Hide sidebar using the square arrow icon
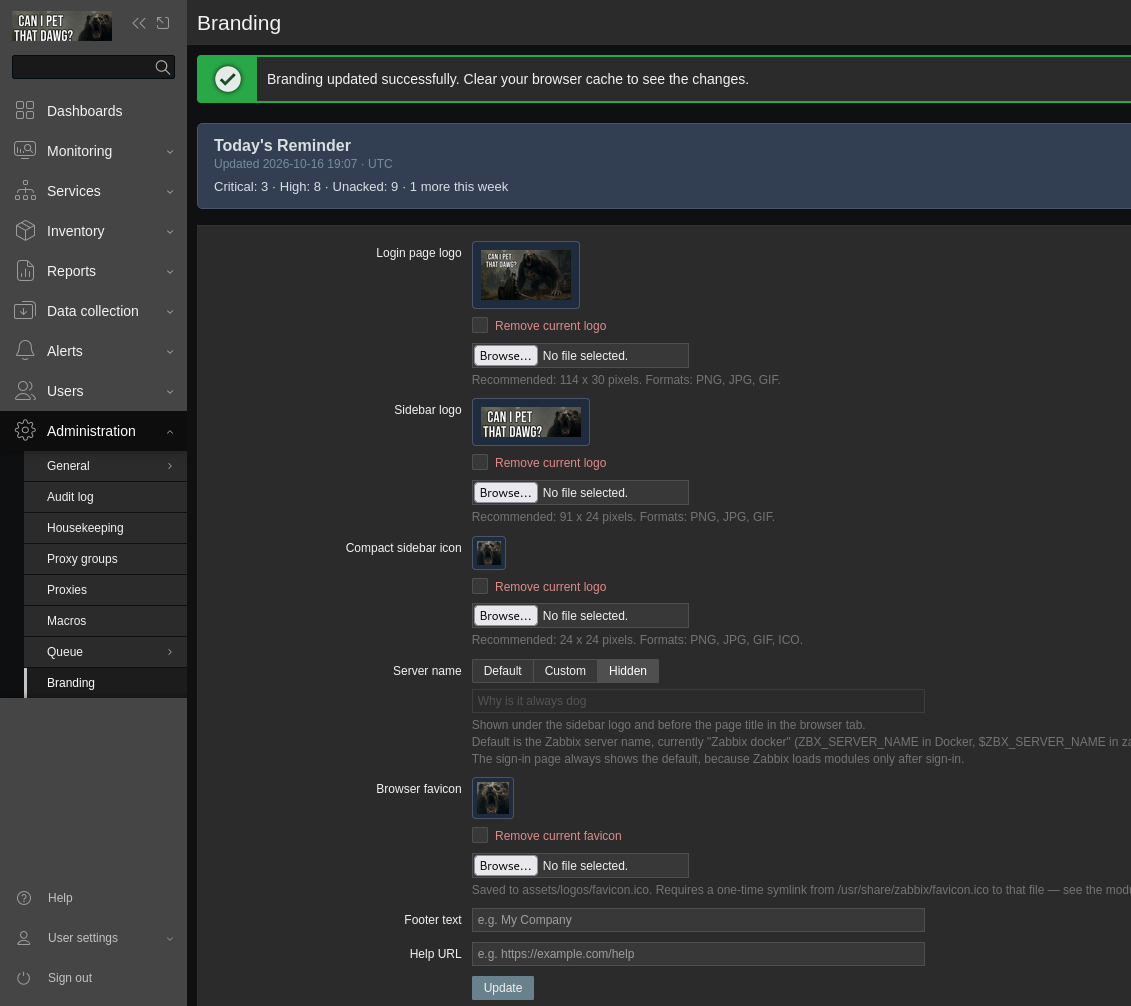The height and width of the screenshot is (1006, 1131). 163,23
